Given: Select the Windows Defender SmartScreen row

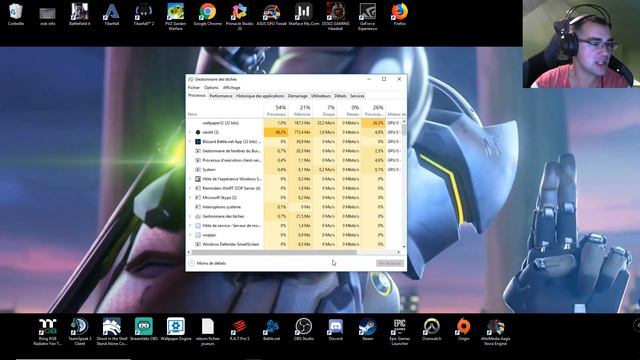Looking at the screenshot, I should tap(294, 244).
